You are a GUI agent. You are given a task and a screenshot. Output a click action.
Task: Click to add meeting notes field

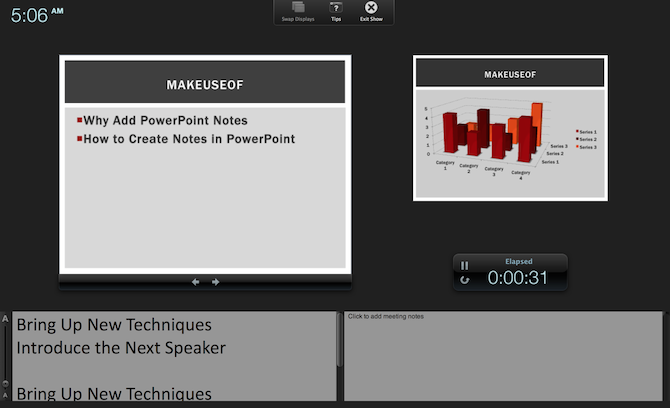(x=503, y=356)
